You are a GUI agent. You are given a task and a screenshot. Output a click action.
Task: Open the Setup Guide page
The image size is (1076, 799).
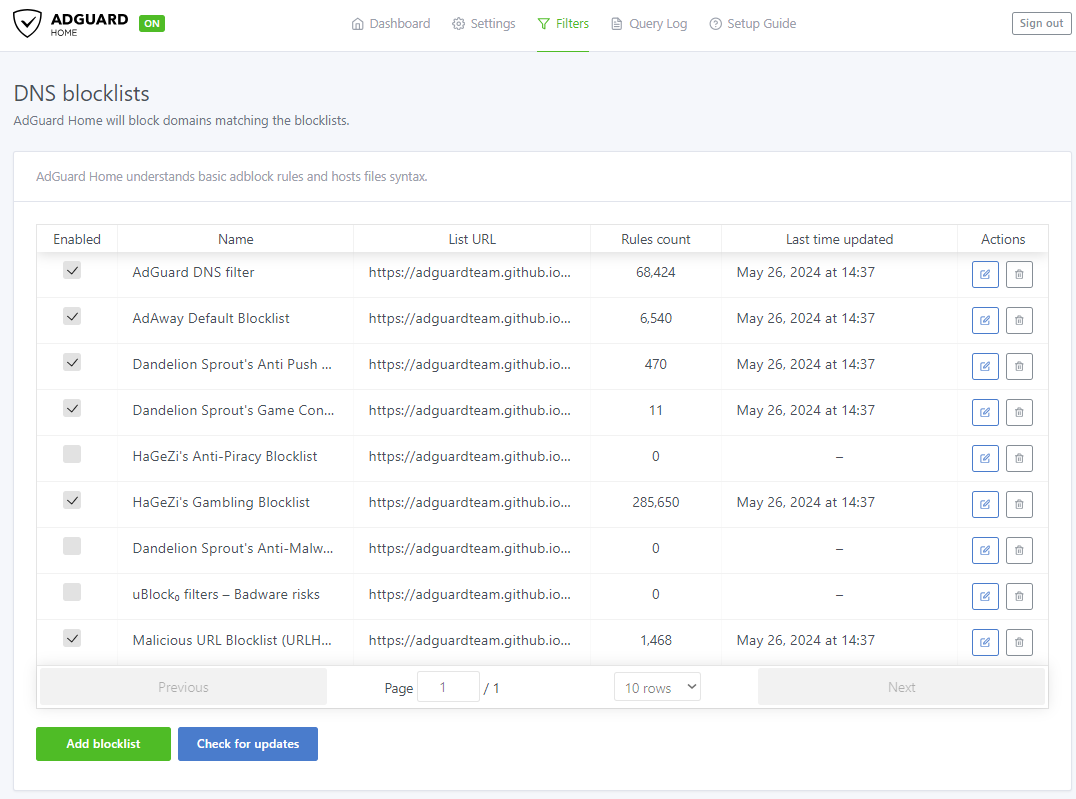(752, 23)
